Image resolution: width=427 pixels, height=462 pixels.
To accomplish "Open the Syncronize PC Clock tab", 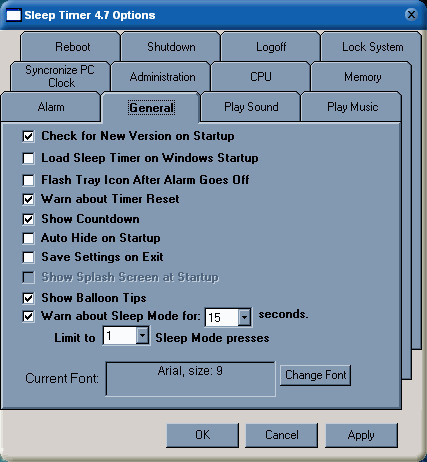I will 60,76.
